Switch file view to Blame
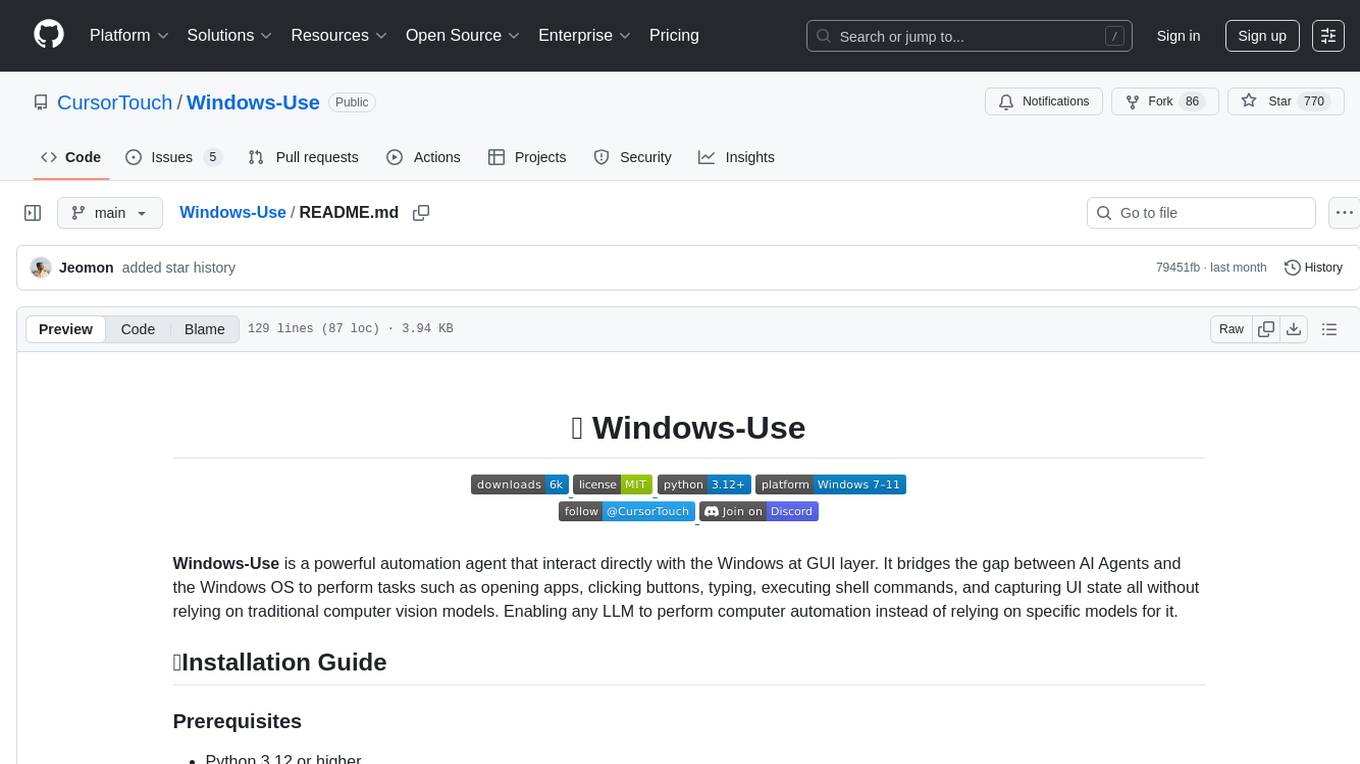 [205, 329]
